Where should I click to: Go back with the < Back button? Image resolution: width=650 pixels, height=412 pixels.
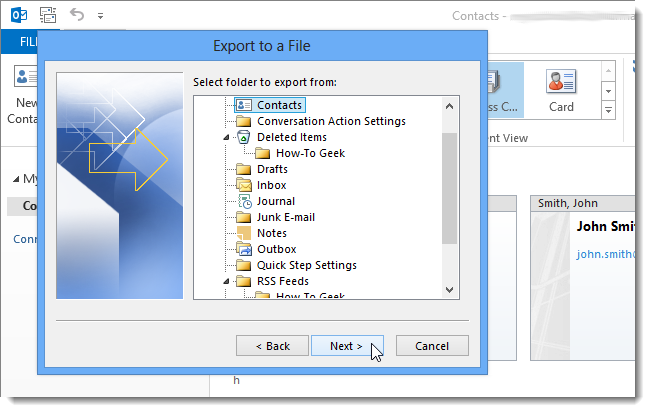tap(272, 346)
